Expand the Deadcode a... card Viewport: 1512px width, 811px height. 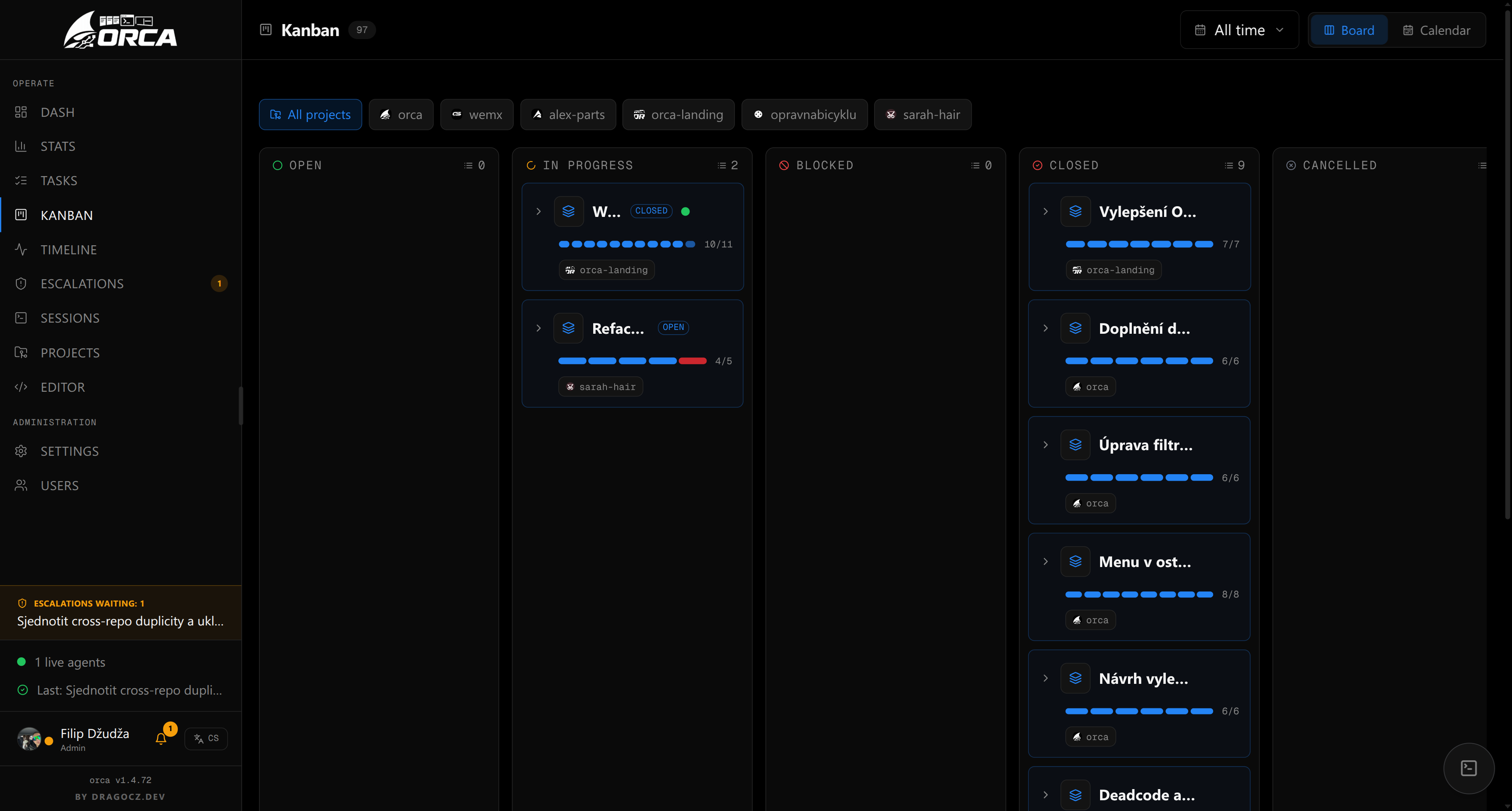pyautogui.click(x=1046, y=795)
